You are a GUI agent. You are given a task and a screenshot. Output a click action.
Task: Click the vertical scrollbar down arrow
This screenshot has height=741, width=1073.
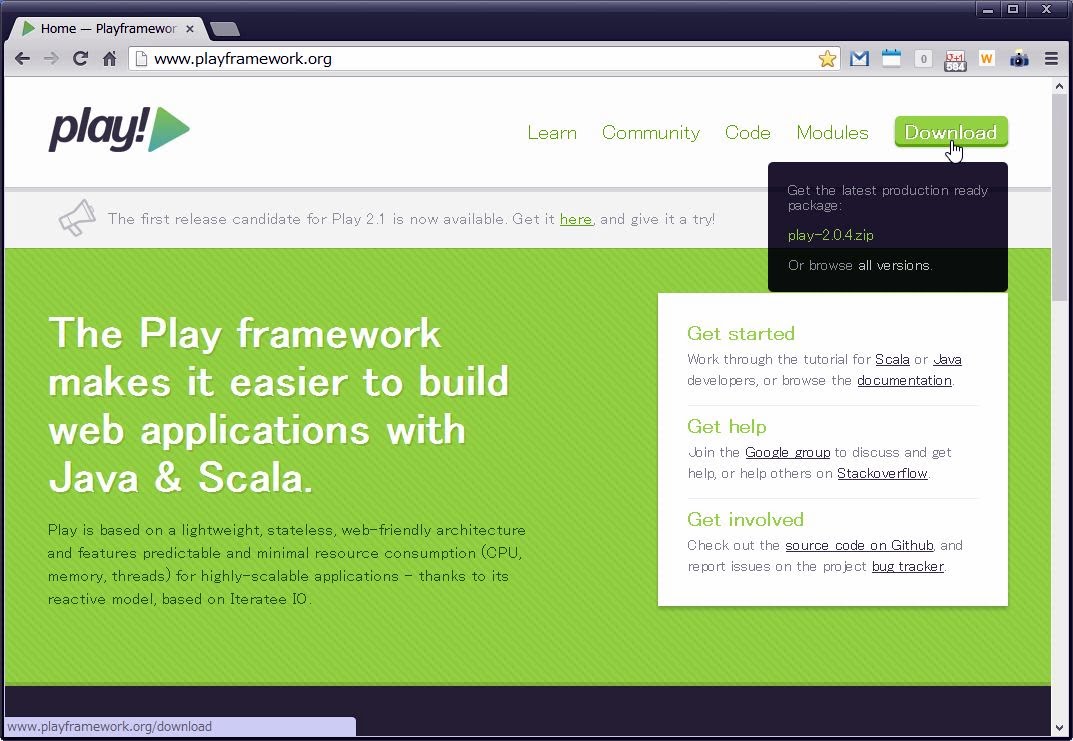1060,728
